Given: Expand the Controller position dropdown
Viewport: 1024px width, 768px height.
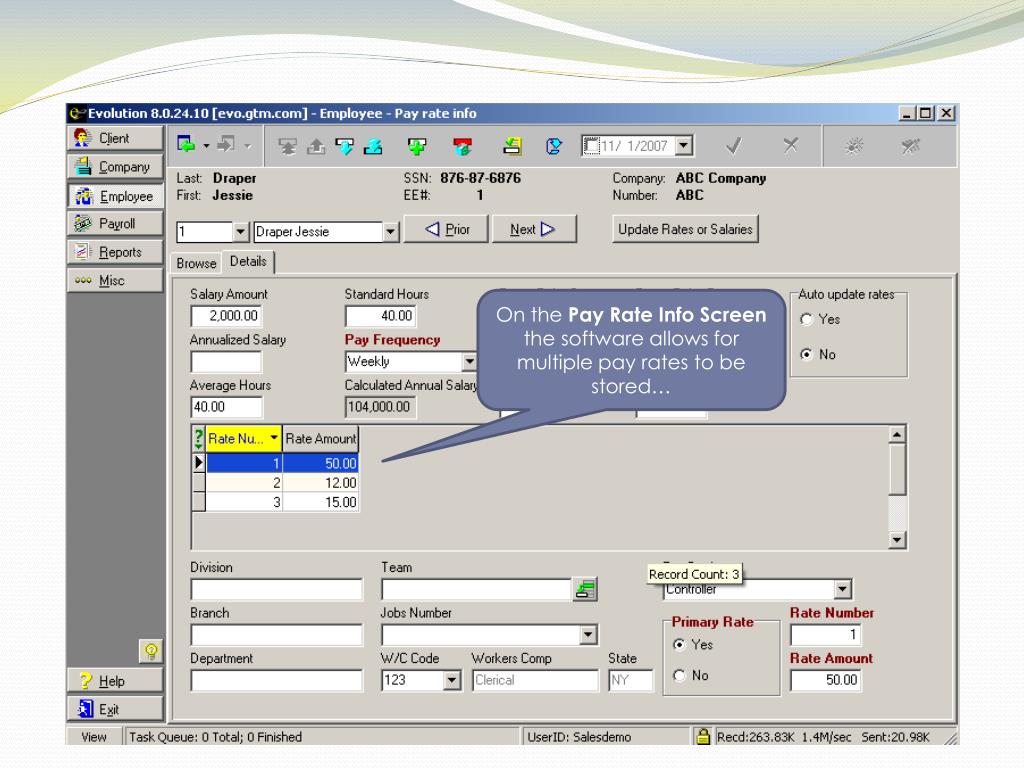Looking at the screenshot, I should coord(842,589).
